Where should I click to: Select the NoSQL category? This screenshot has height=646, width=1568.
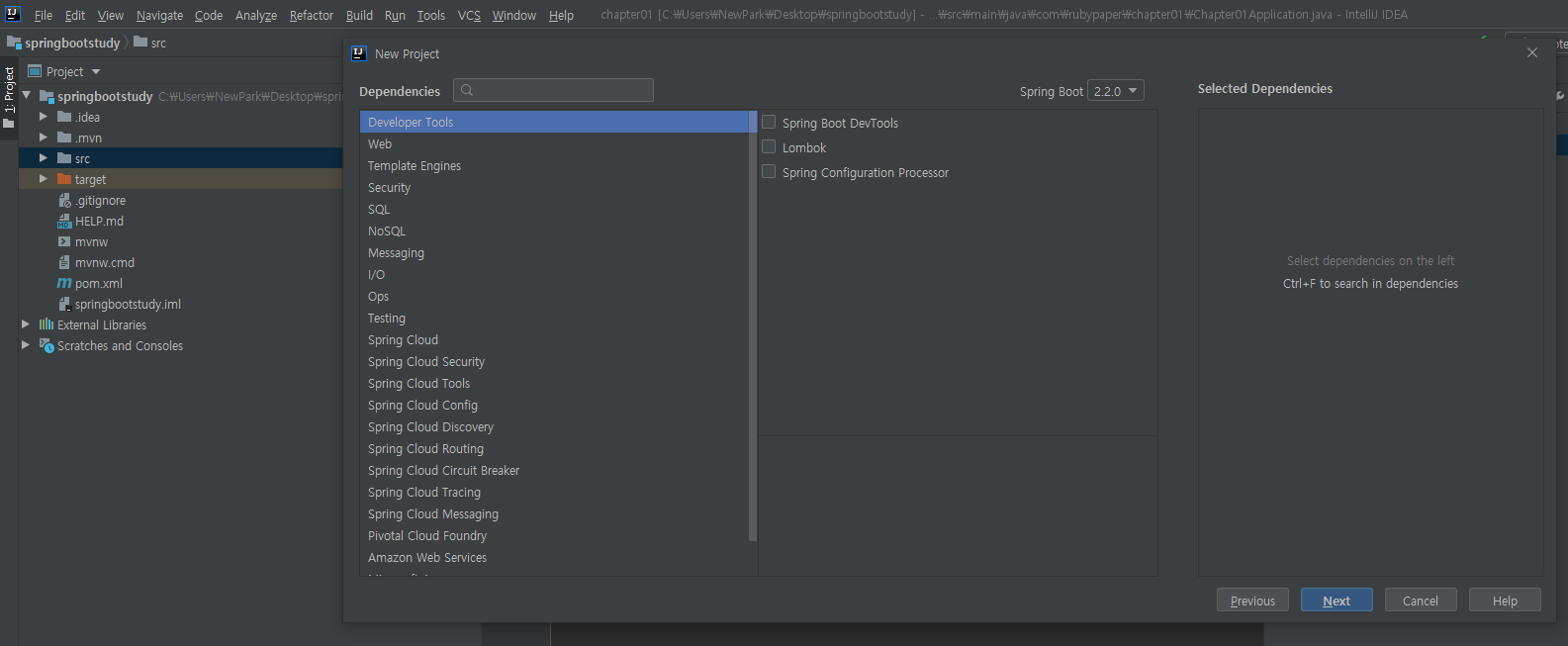coord(555,231)
